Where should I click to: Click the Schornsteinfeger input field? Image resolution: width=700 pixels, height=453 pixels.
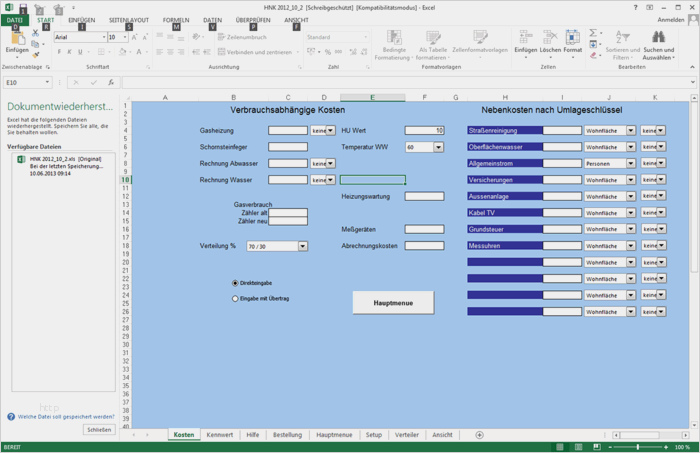[288, 147]
